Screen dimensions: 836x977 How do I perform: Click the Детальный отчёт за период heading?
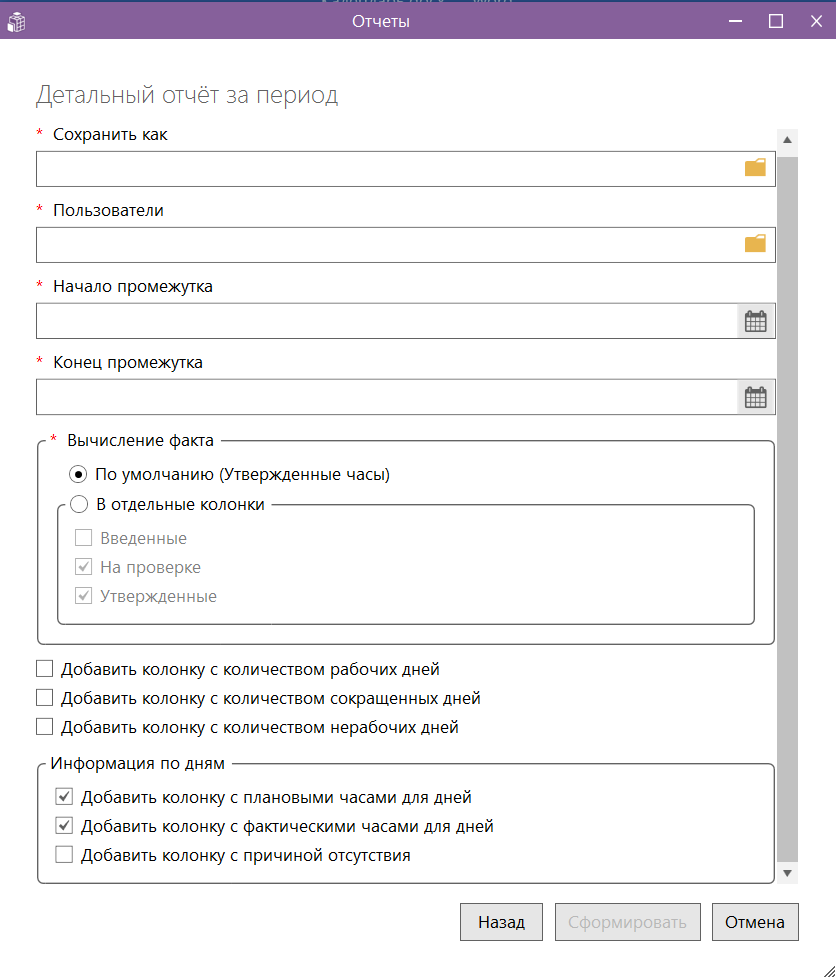(187, 95)
